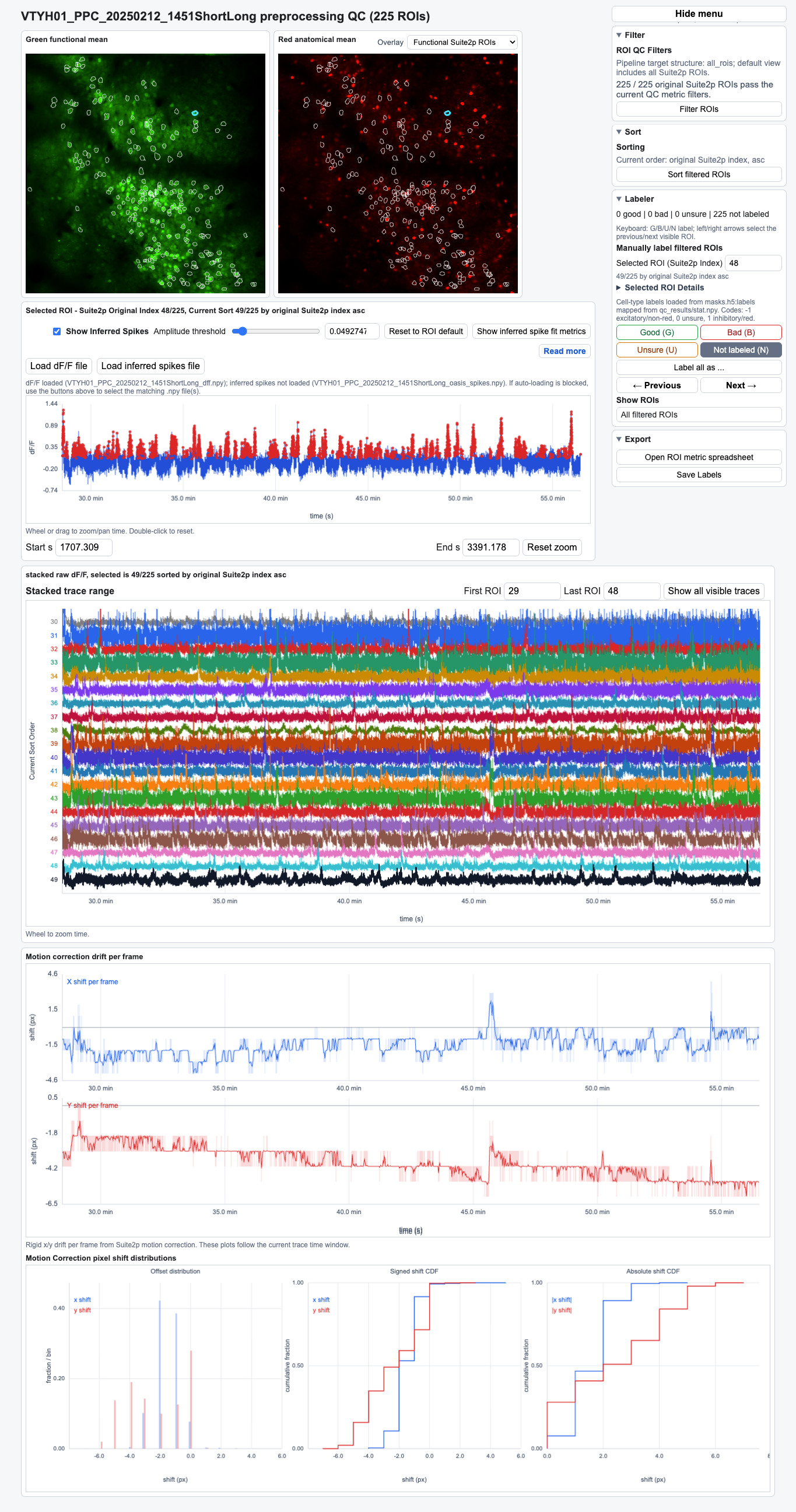Click 'Current order: original Suite2p index, asc' text
The image size is (796, 1512).
coord(690,160)
